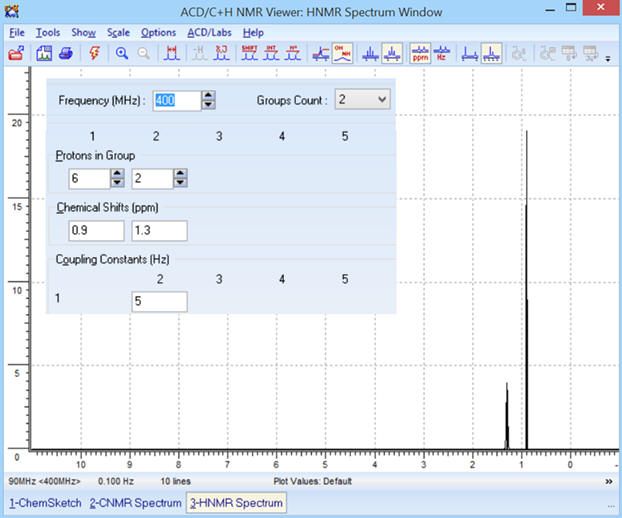Image resolution: width=622 pixels, height=518 pixels.
Task: Decrease the Frequency value with down arrow
Action: (208, 105)
